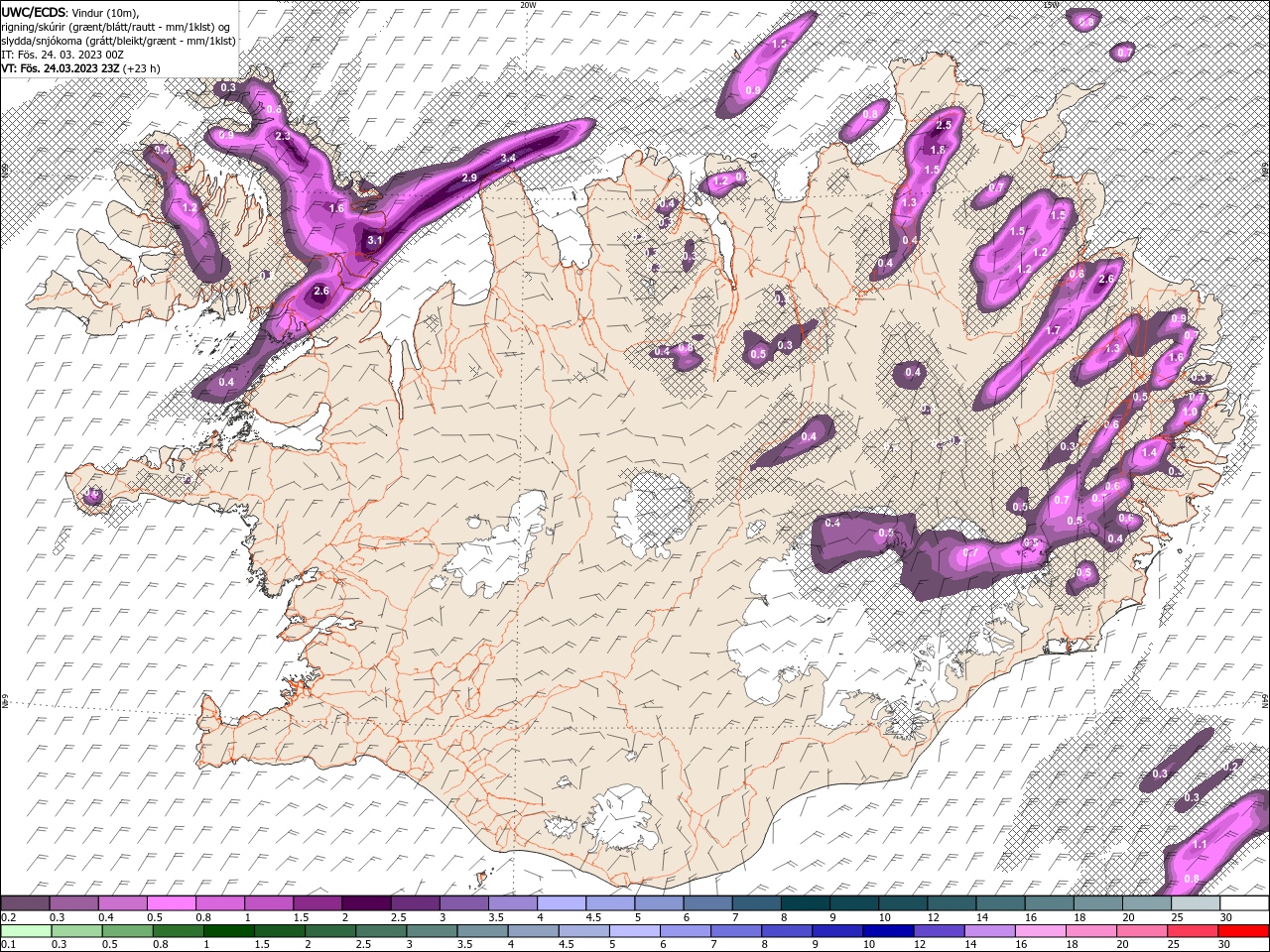Screen dimensions: 1270x952
Task: Click the 3.1 snowfall value on the map
Action: coord(374,240)
